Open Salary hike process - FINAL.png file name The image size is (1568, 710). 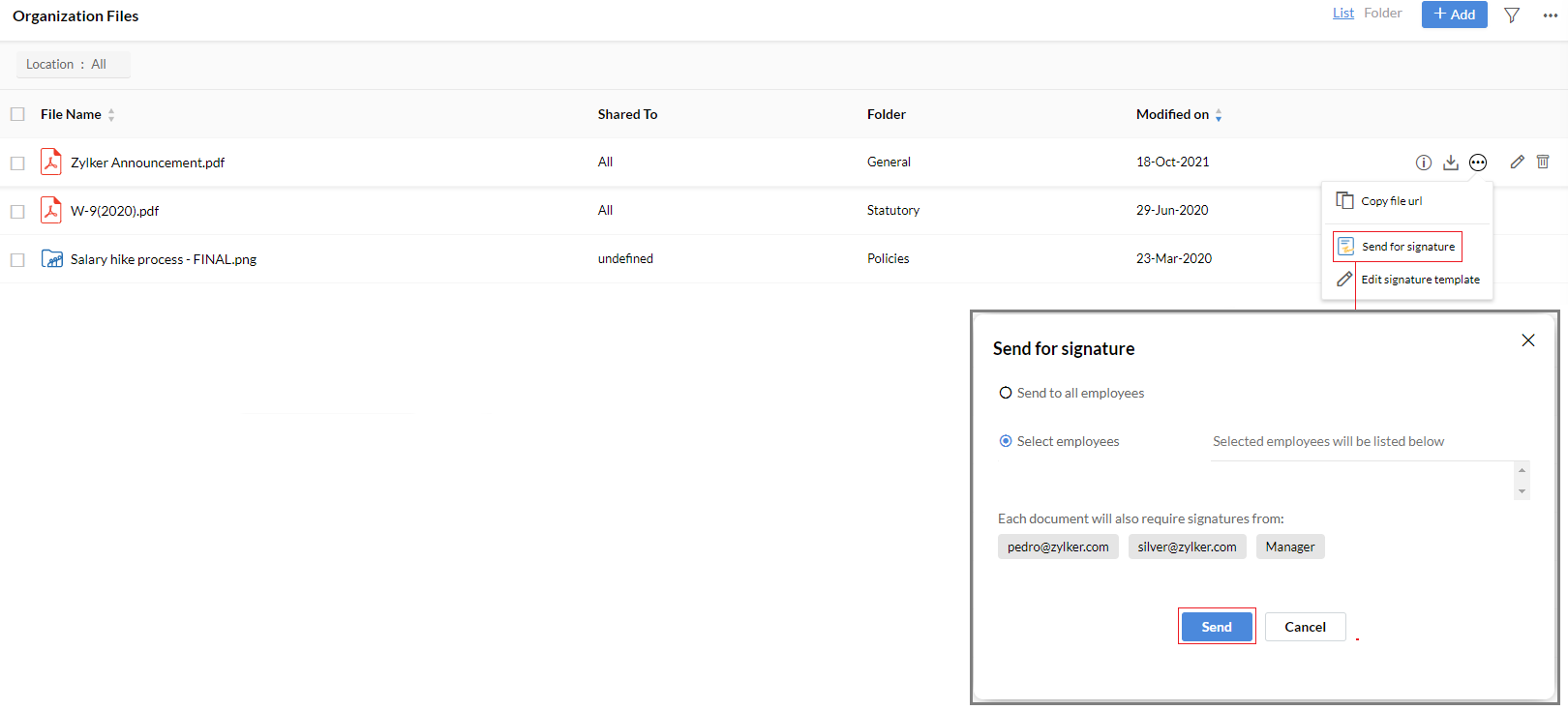[164, 259]
